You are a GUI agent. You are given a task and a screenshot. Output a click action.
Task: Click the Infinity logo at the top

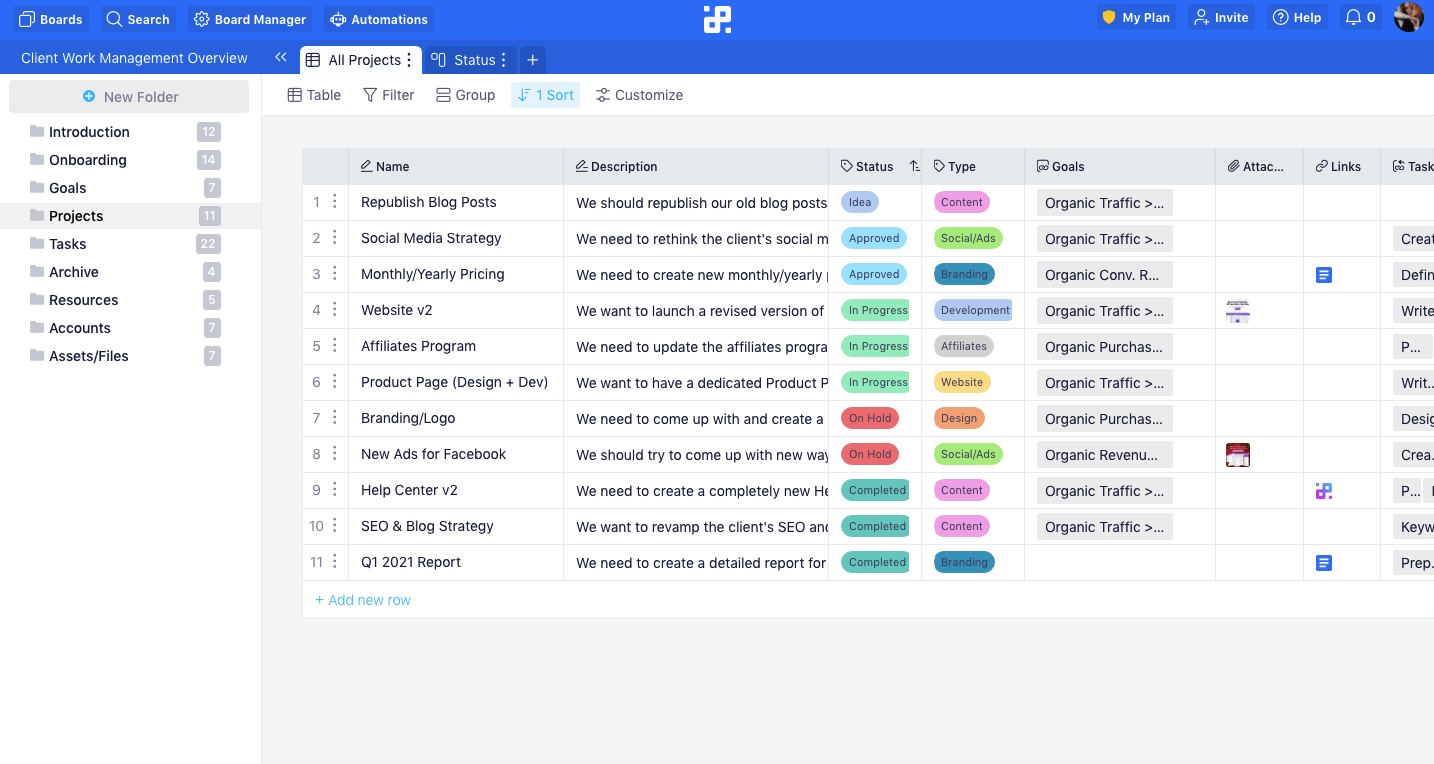(x=716, y=19)
